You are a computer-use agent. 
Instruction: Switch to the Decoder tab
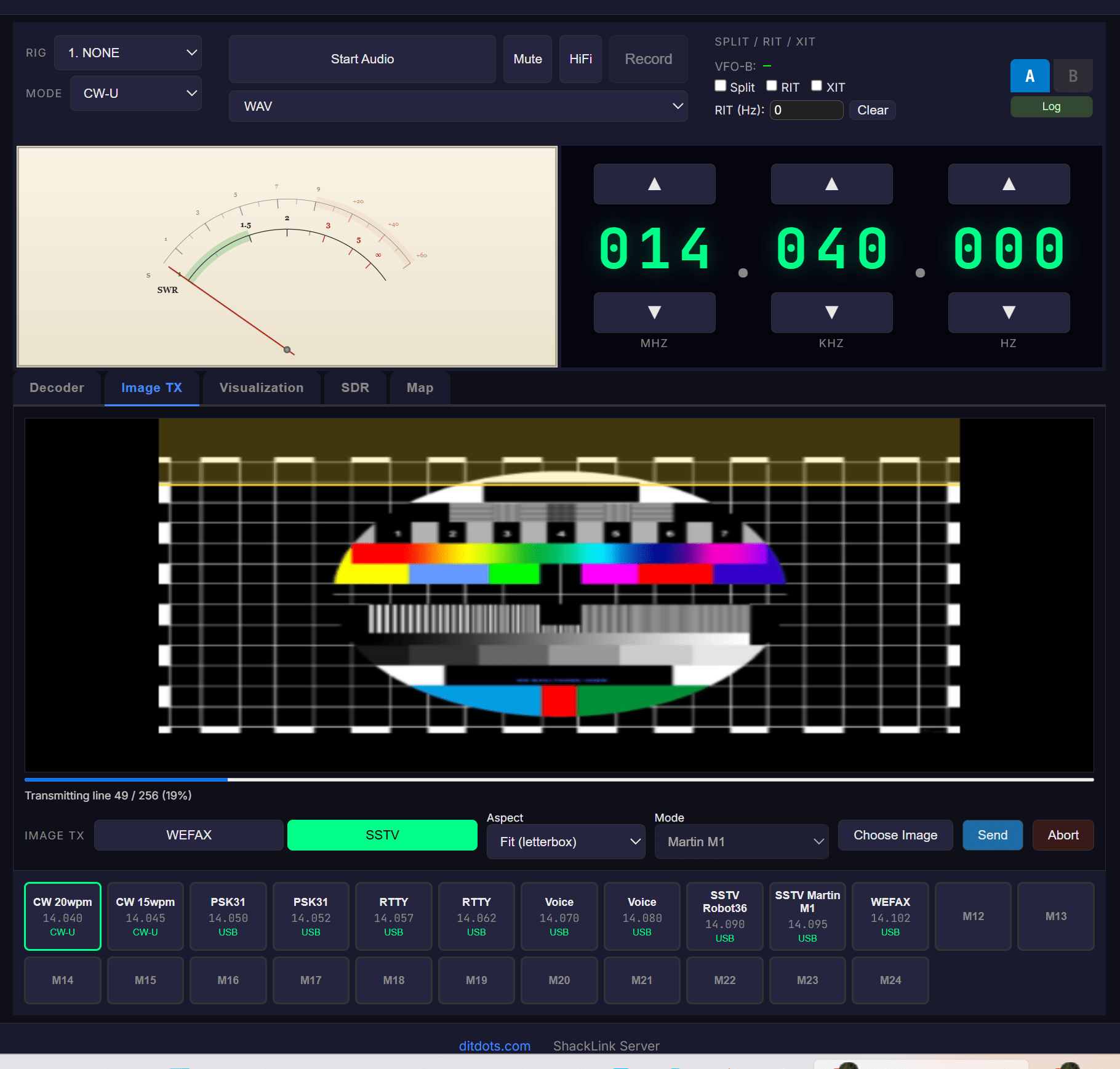pyautogui.click(x=57, y=388)
